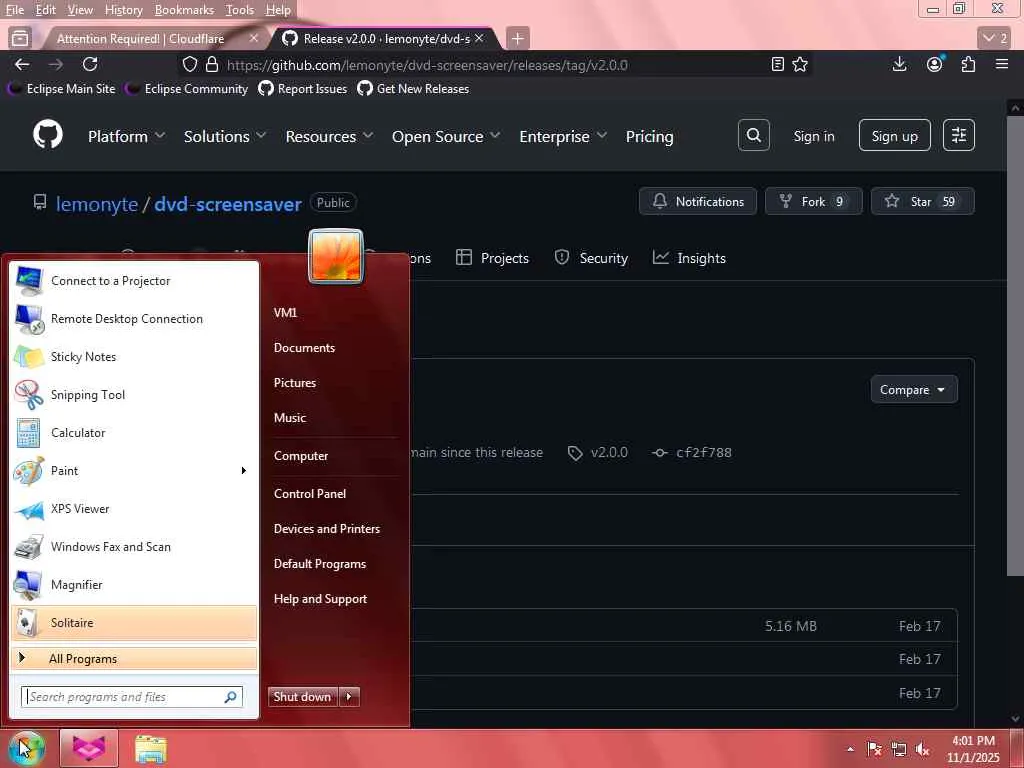This screenshot has height=768, width=1024.
Task: Open the History menu
Action: tap(123, 10)
